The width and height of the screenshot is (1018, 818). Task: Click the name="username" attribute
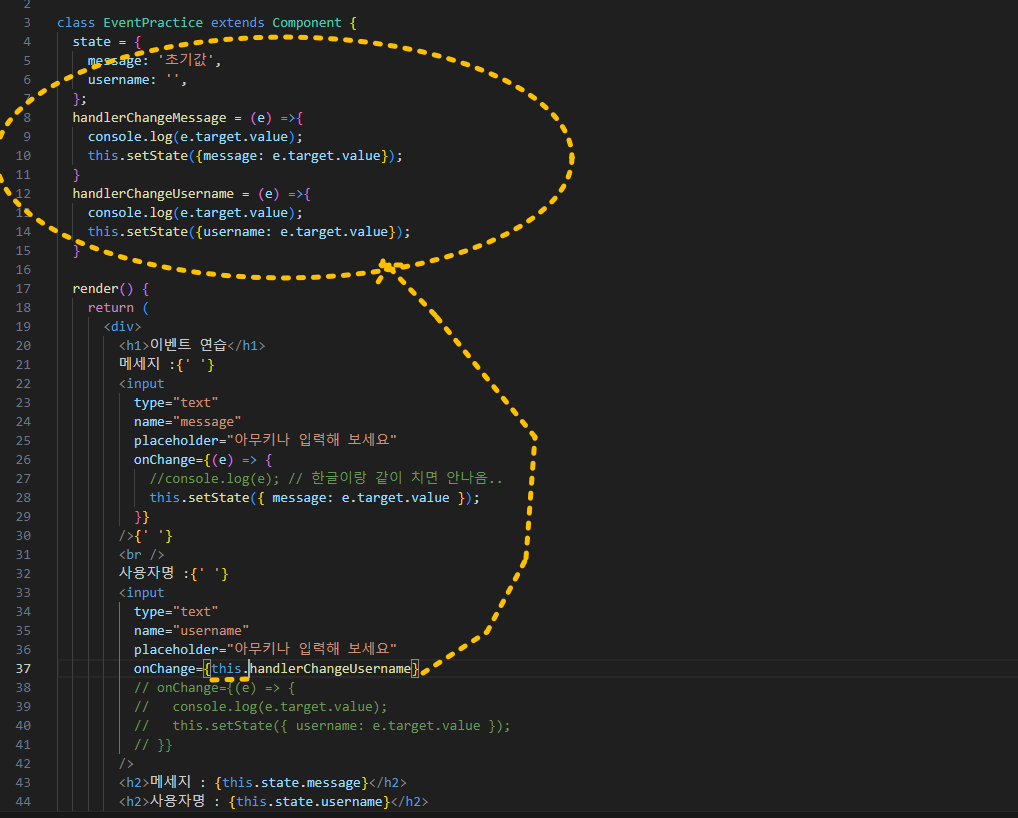coord(192,631)
